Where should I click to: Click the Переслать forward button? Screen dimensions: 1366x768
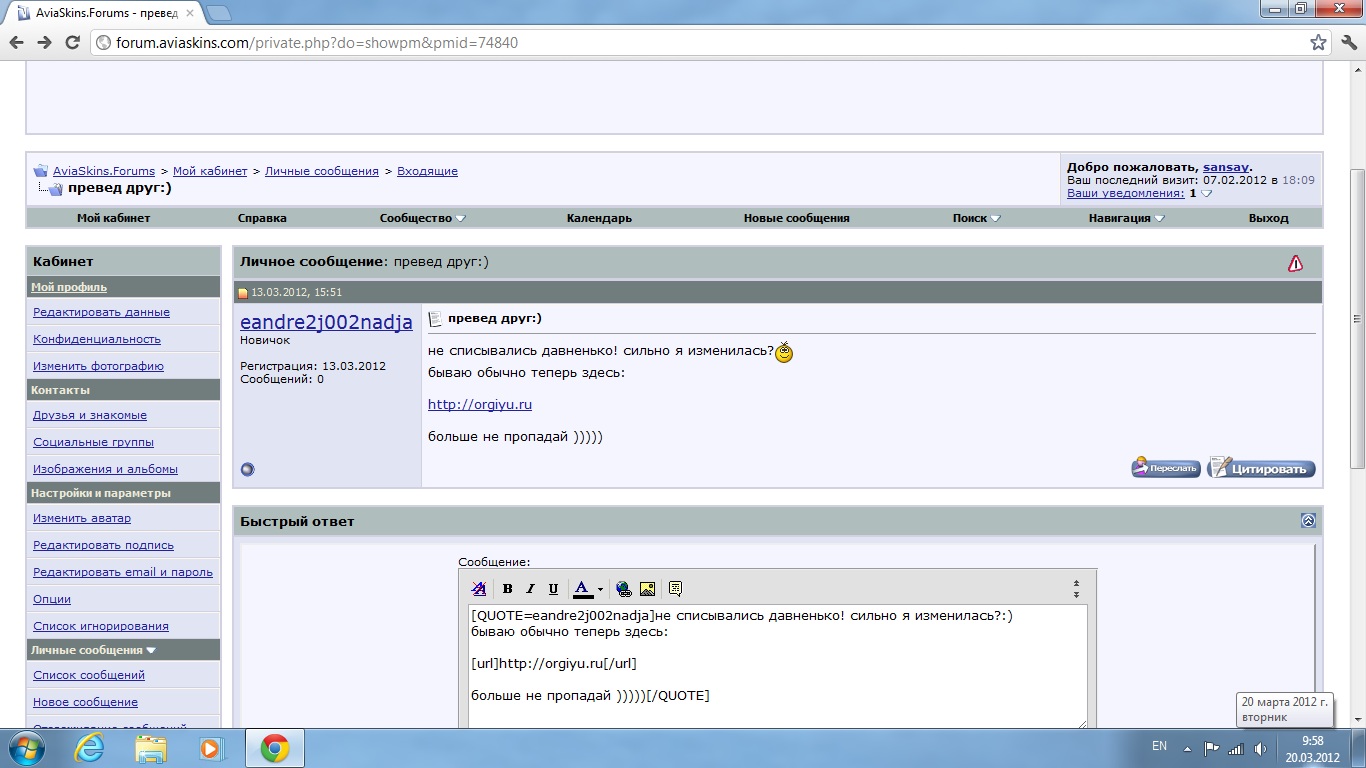pos(1166,468)
